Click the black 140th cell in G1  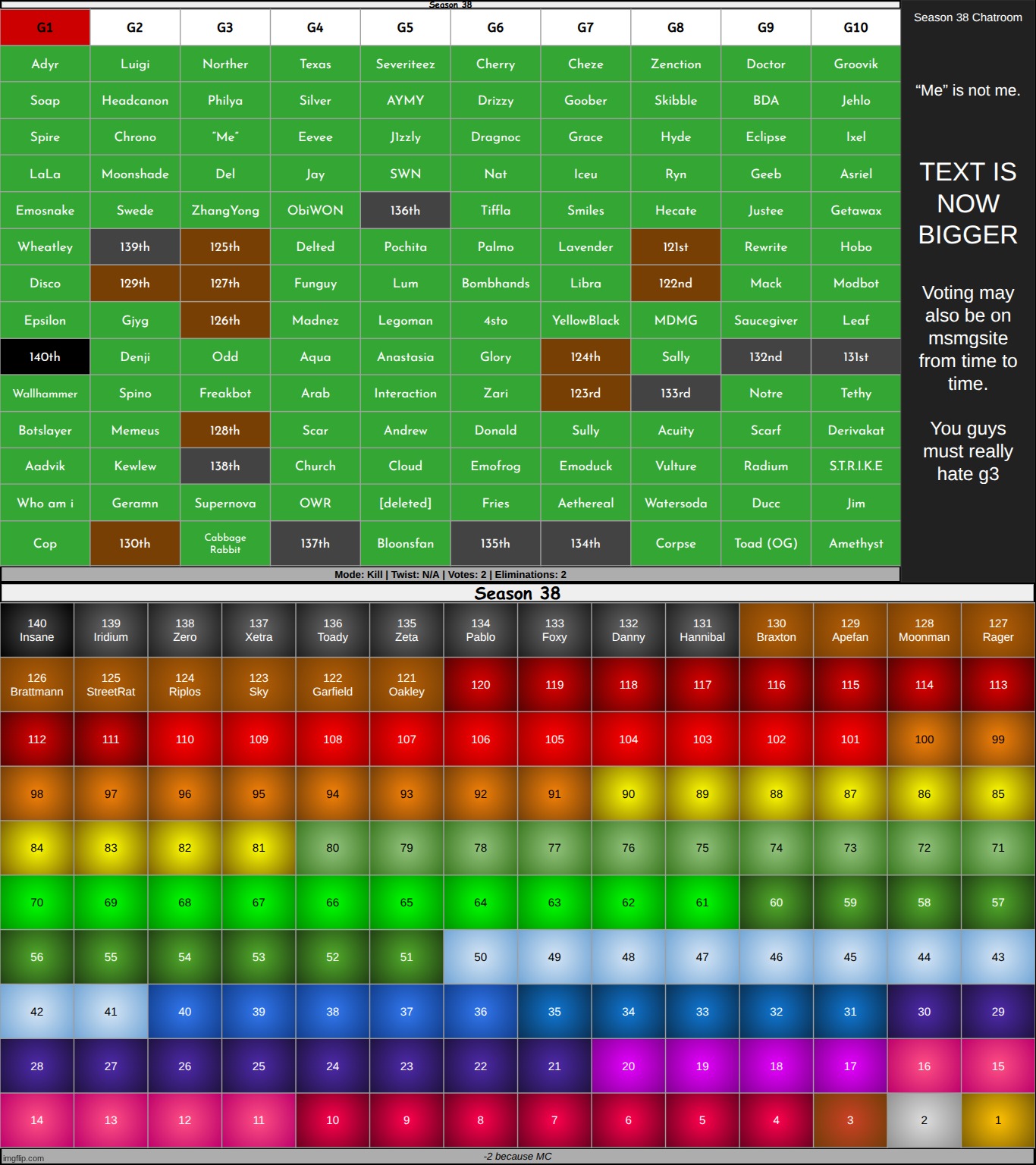click(x=45, y=356)
